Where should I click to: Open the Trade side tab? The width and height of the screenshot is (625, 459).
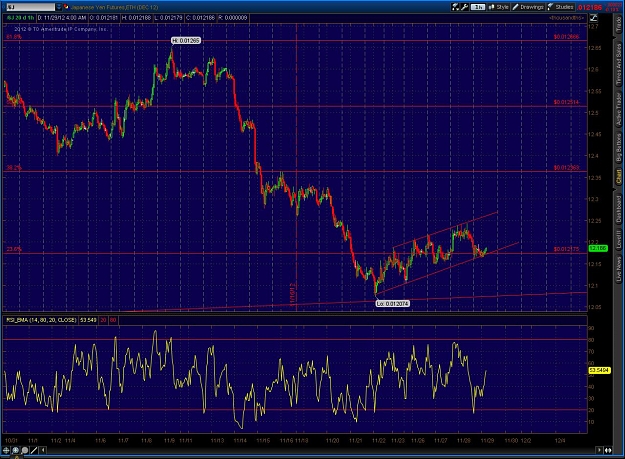[618, 25]
